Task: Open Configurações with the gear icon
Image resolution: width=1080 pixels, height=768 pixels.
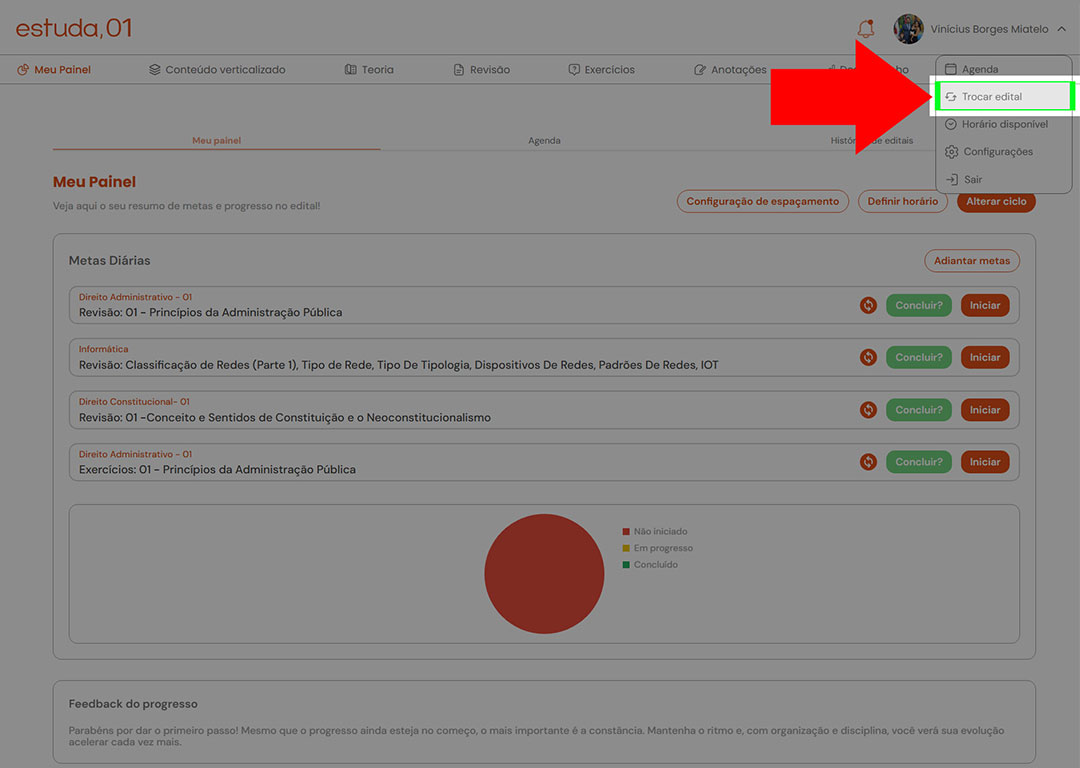Action: [x=952, y=152]
